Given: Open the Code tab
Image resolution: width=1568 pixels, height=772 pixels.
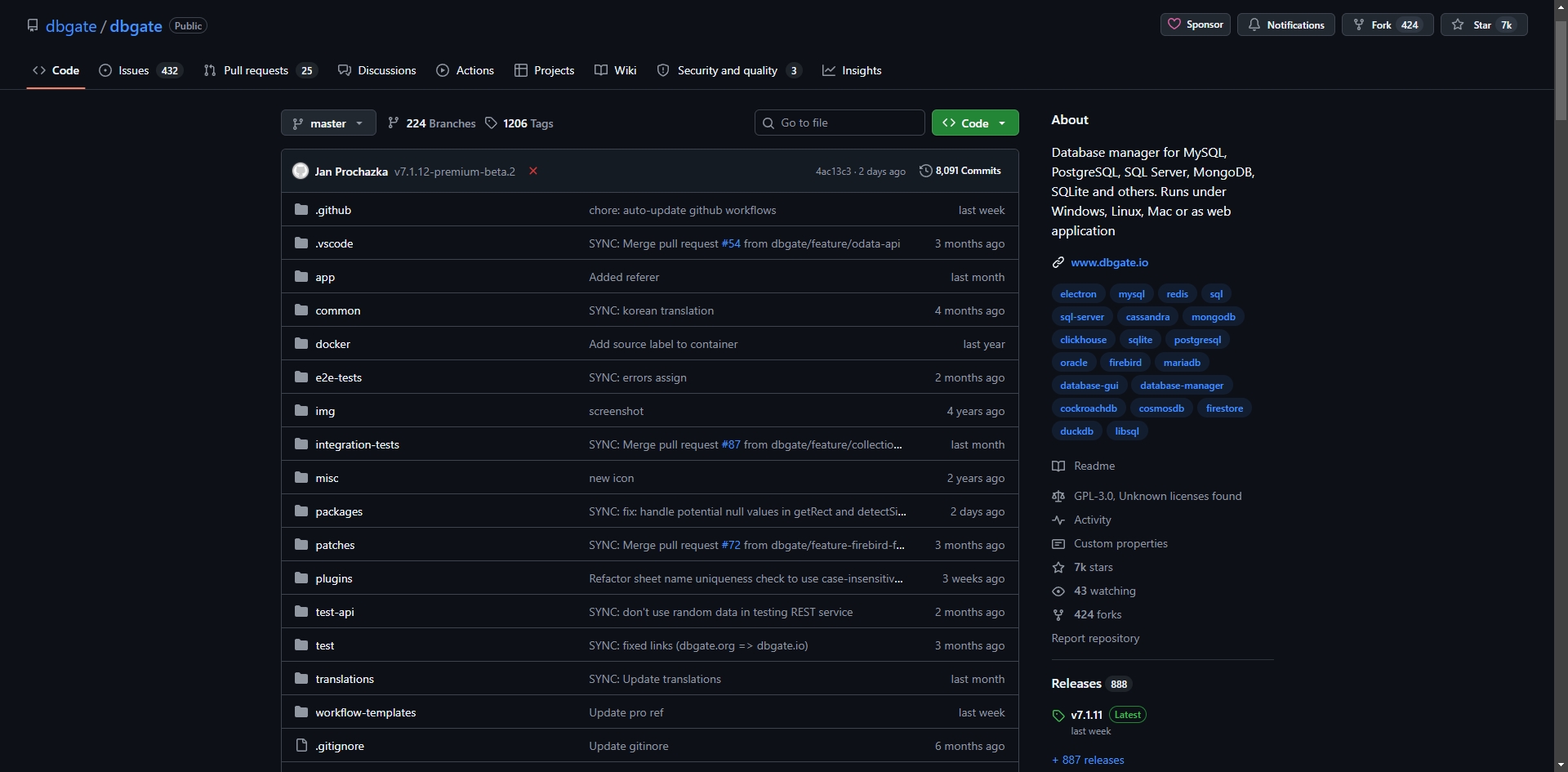Looking at the screenshot, I should pyautogui.click(x=56, y=70).
